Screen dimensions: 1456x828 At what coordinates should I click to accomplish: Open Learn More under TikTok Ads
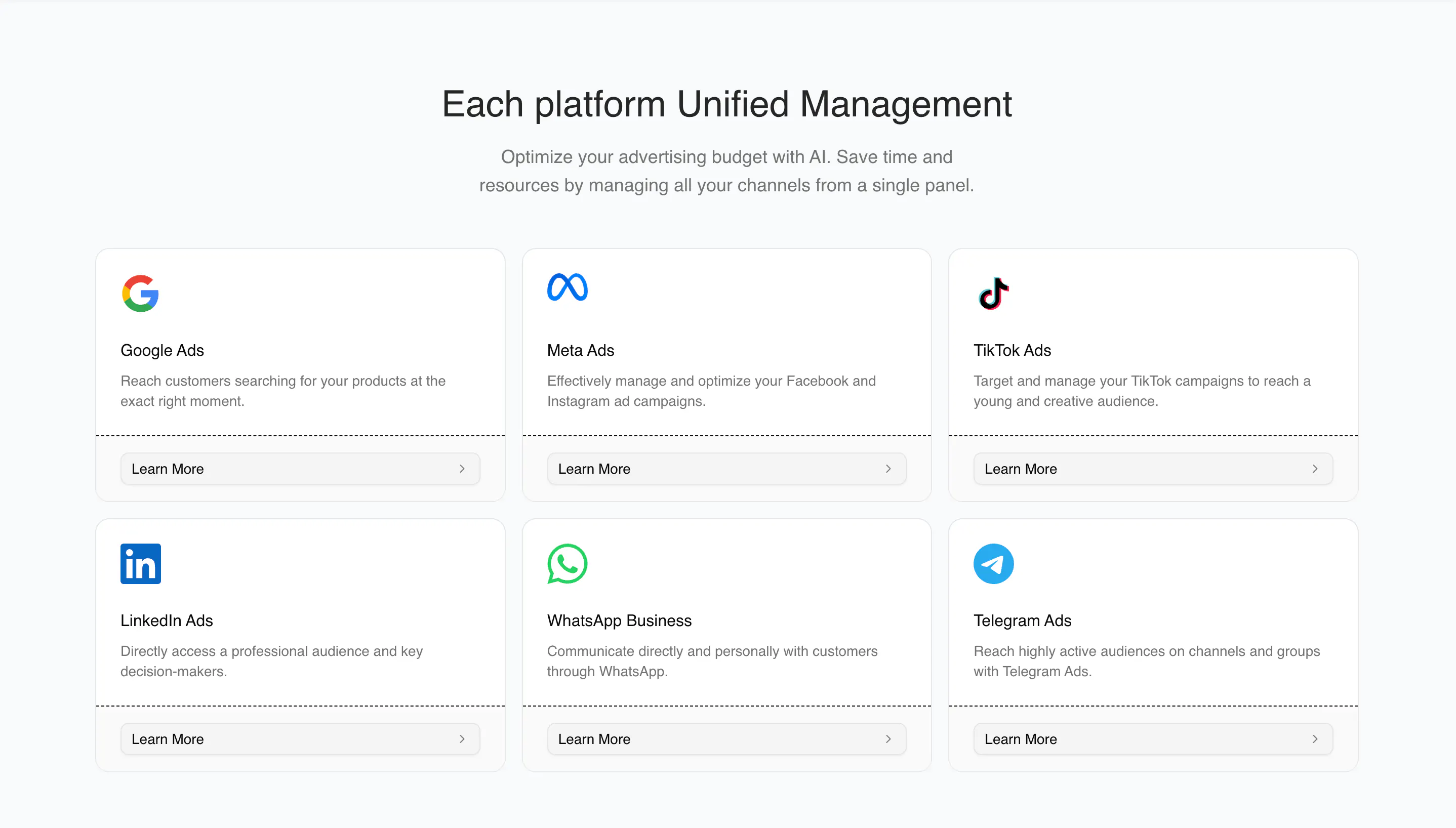(1153, 469)
